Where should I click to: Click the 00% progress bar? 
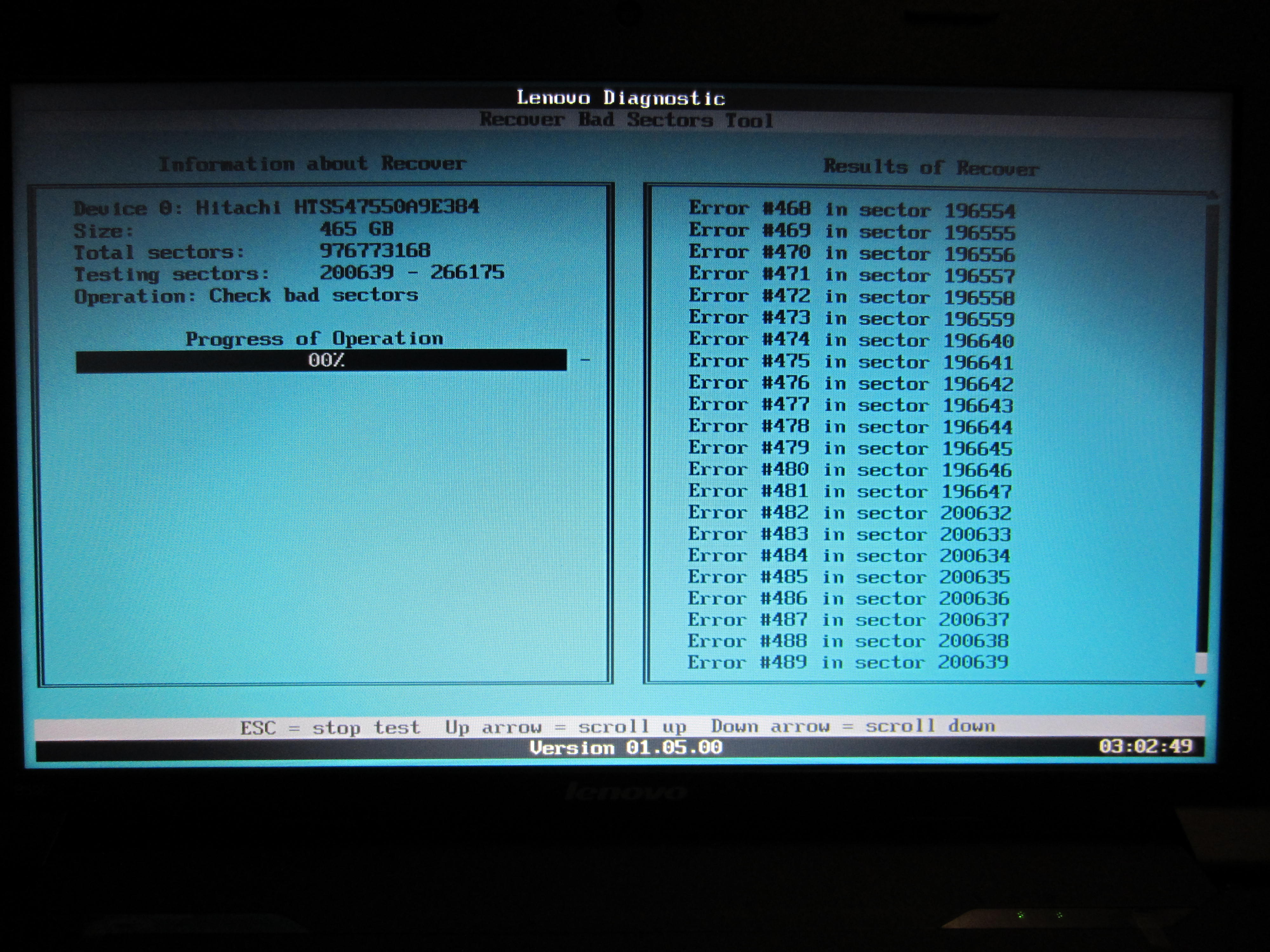[x=321, y=360]
